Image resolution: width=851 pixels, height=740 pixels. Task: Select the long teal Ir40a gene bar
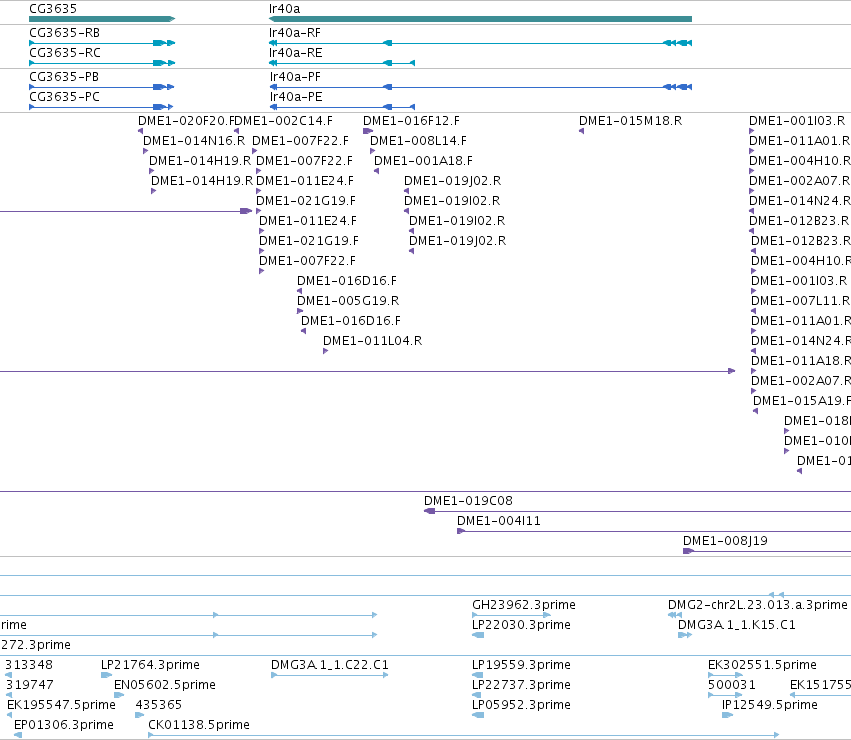coord(480,19)
